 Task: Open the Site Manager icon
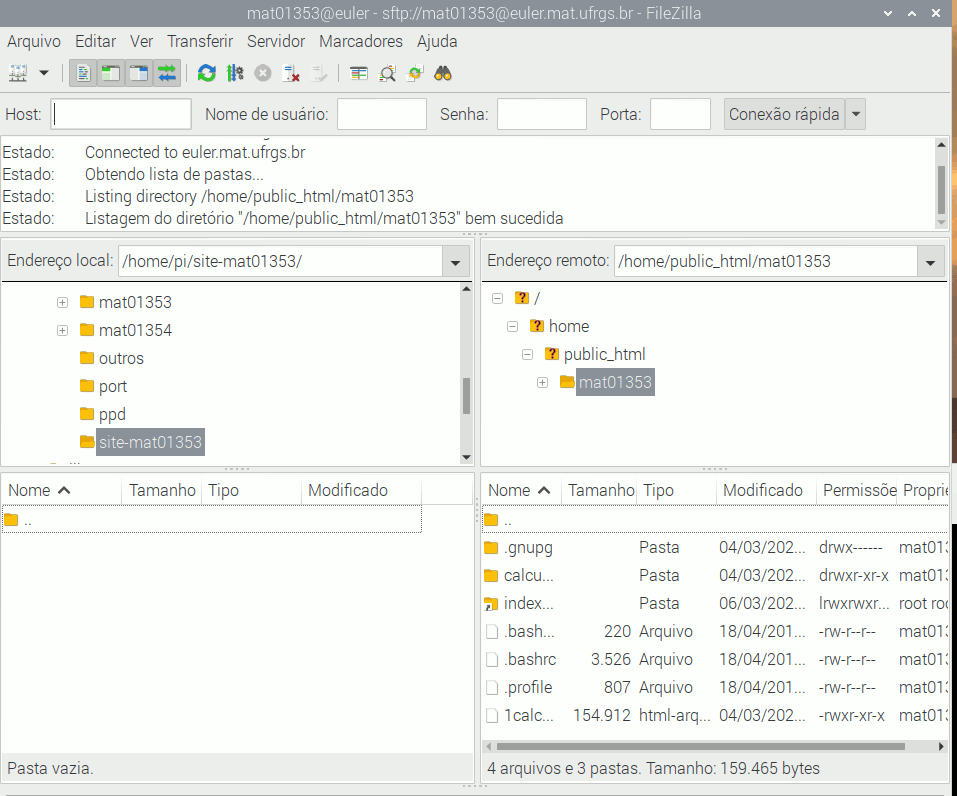point(18,73)
